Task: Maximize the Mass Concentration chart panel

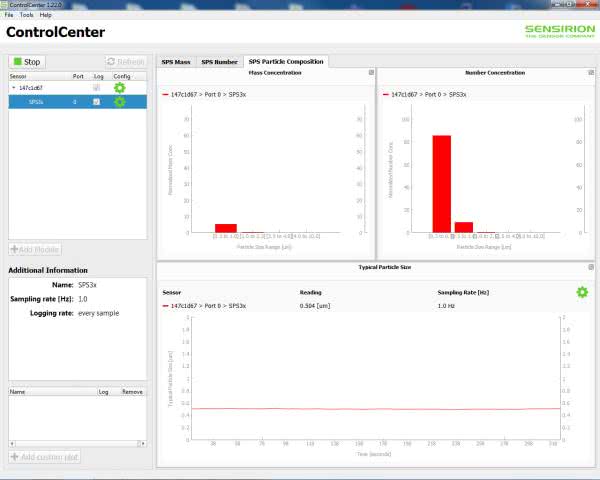Action: [371, 73]
